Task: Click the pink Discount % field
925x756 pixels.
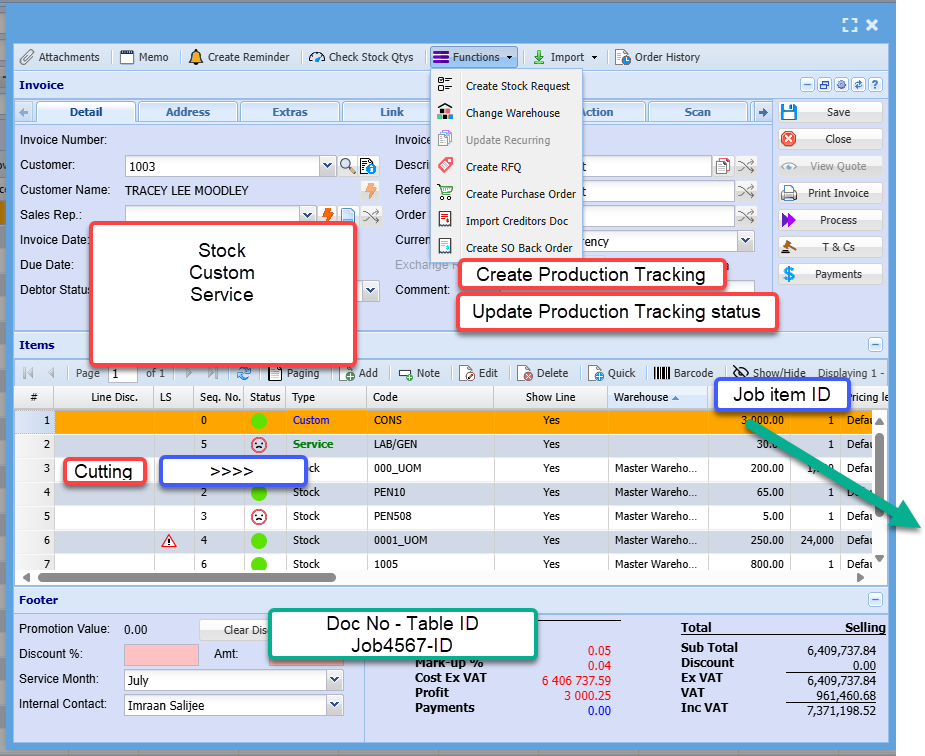Action: pyautogui.click(x=161, y=655)
